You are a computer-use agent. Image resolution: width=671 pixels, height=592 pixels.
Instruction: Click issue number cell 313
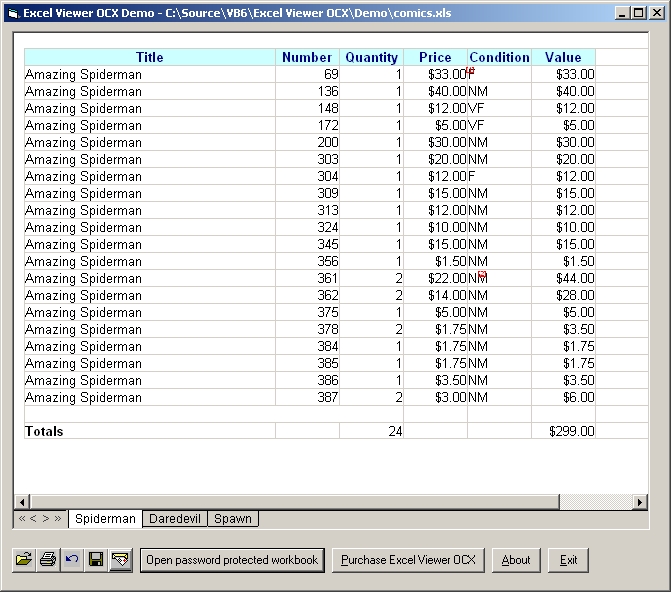(307, 210)
